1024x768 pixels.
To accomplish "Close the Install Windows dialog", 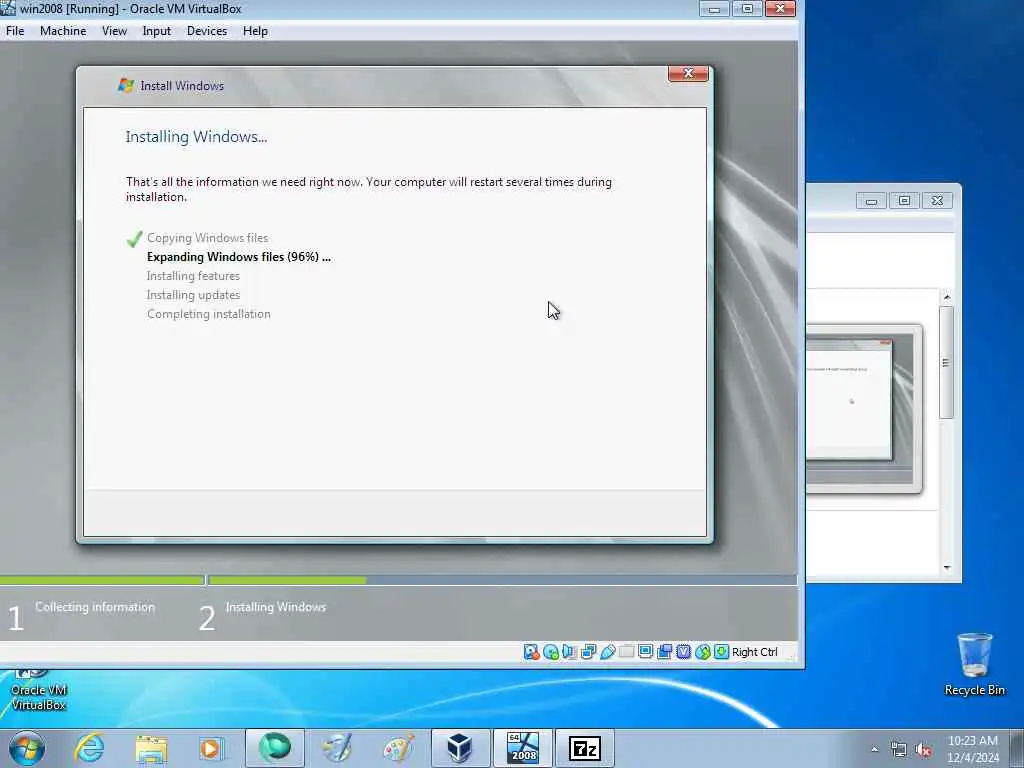I will pos(688,73).
